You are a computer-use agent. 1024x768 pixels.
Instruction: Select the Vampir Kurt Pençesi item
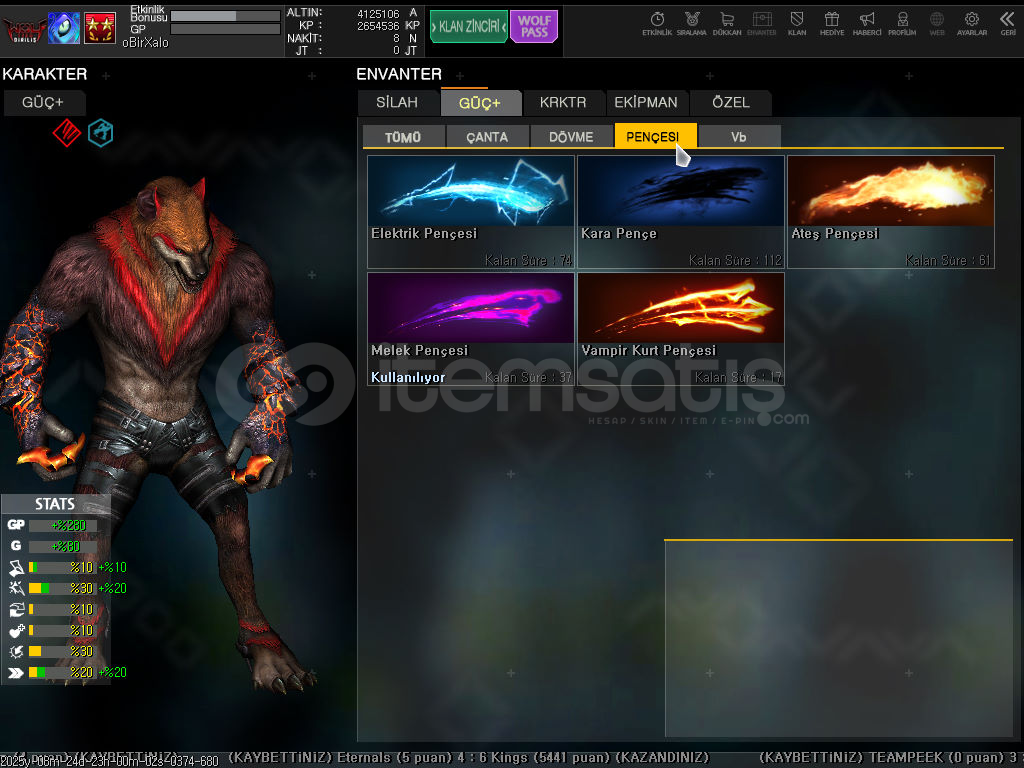(x=681, y=328)
